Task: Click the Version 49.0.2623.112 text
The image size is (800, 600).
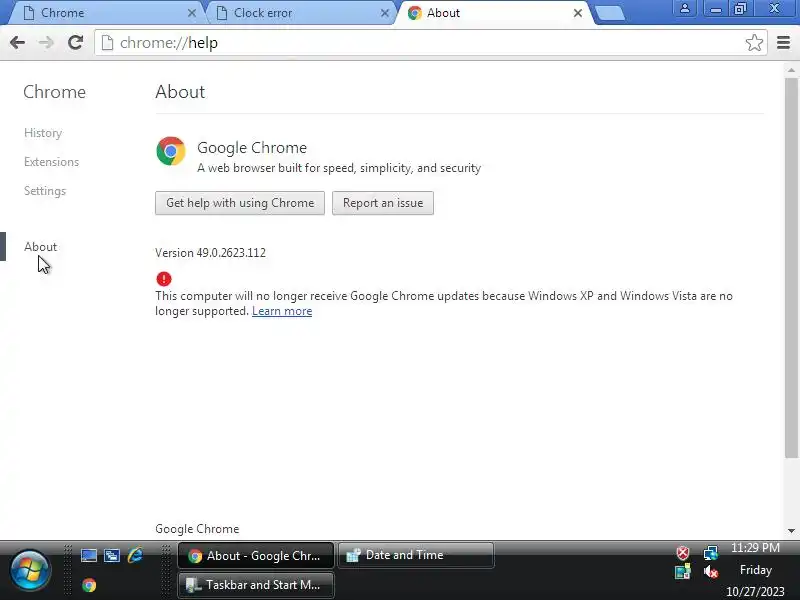Action: click(210, 253)
